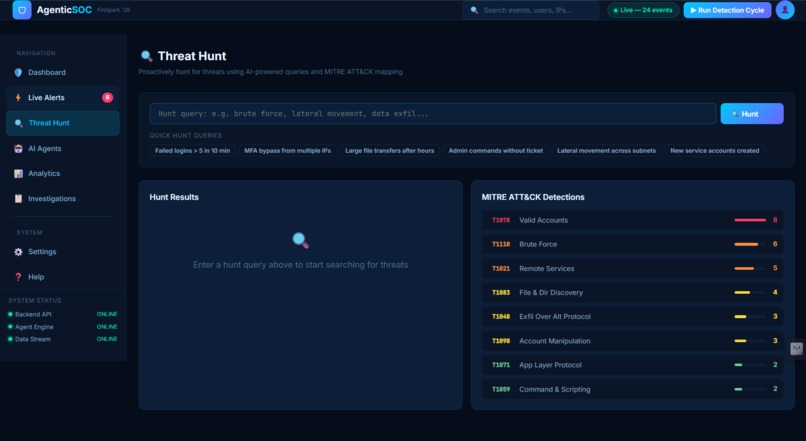This screenshot has height=441, width=806.
Task: Click the Settings gear icon
Action: click(x=19, y=252)
